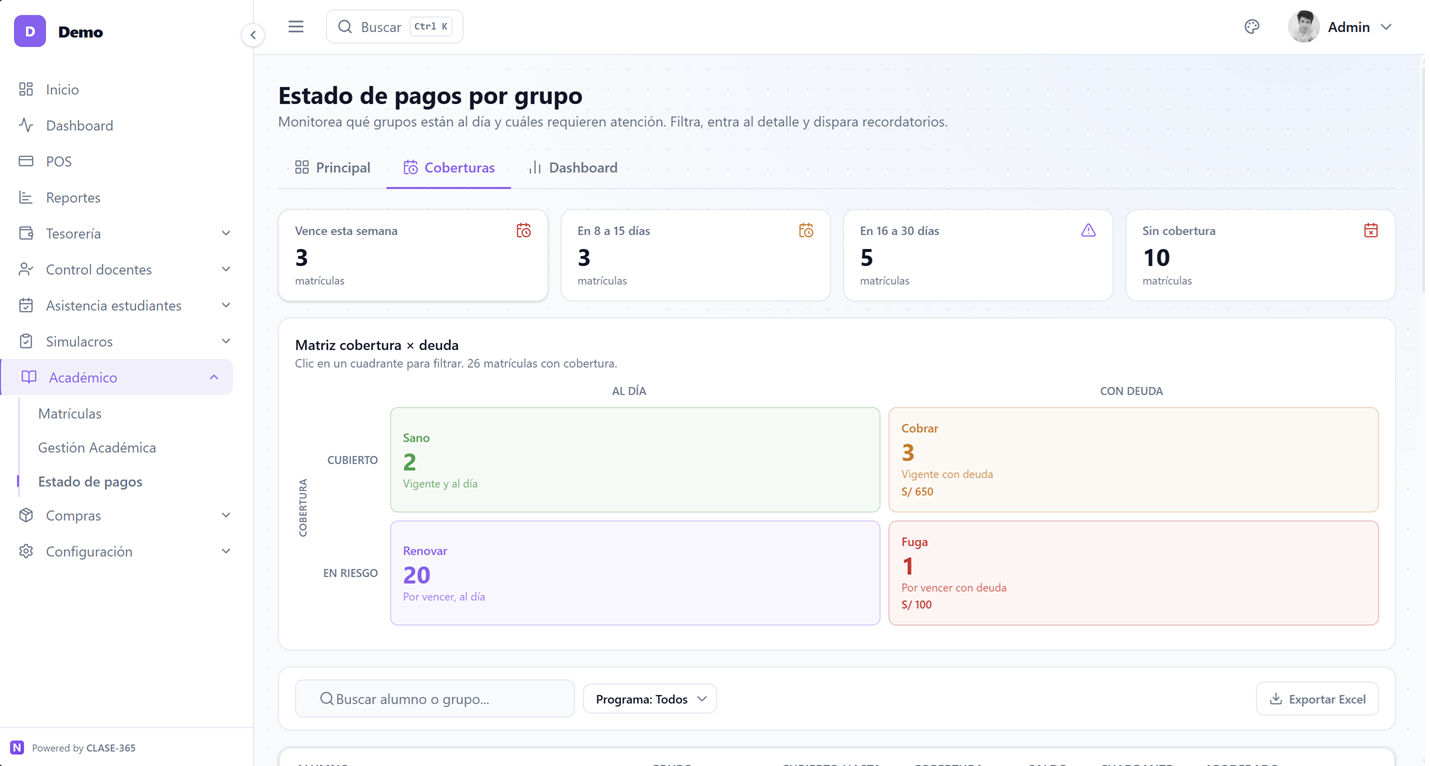Expand the Asistencia estudiantes chevron
This screenshot has height=766, width=1430.
click(226, 305)
